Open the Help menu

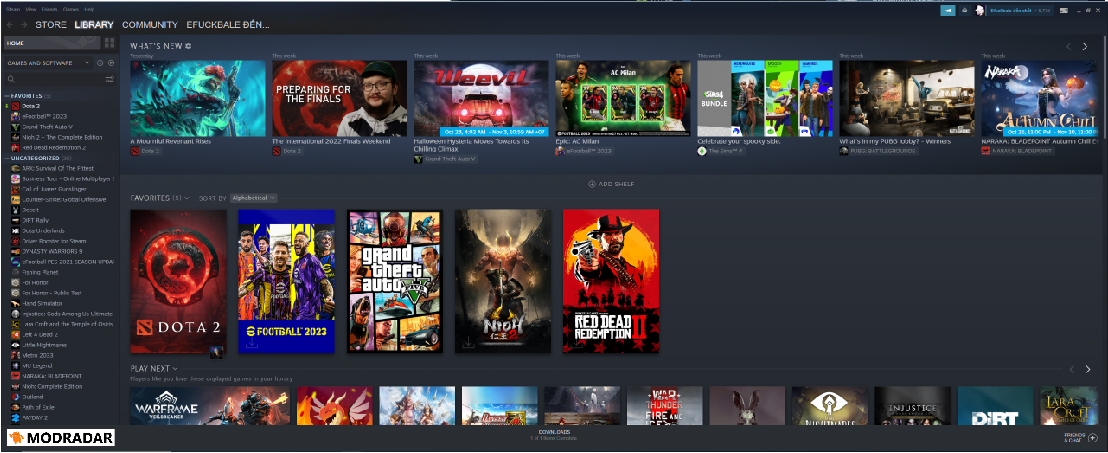coord(89,10)
